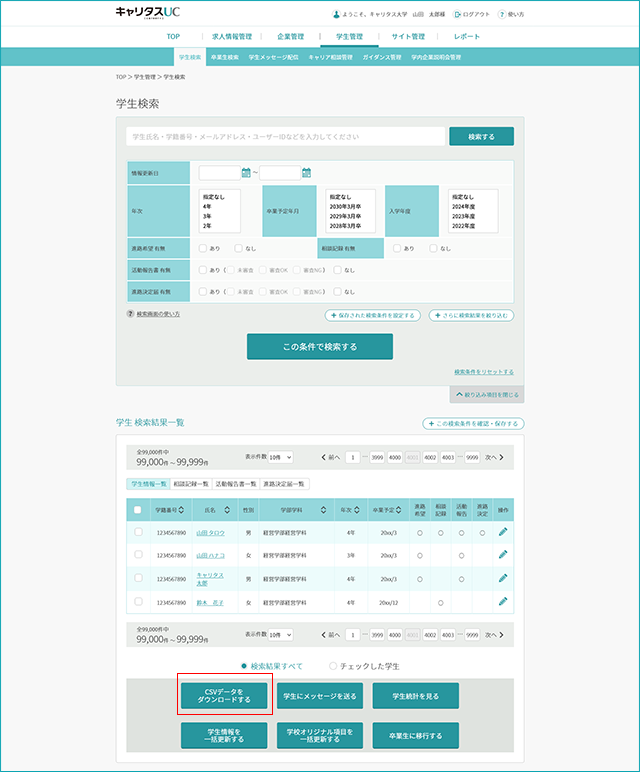Screen dimensions: 640x772
Task: Open the end date calendar picker icon
Action: click(x=306, y=173)
